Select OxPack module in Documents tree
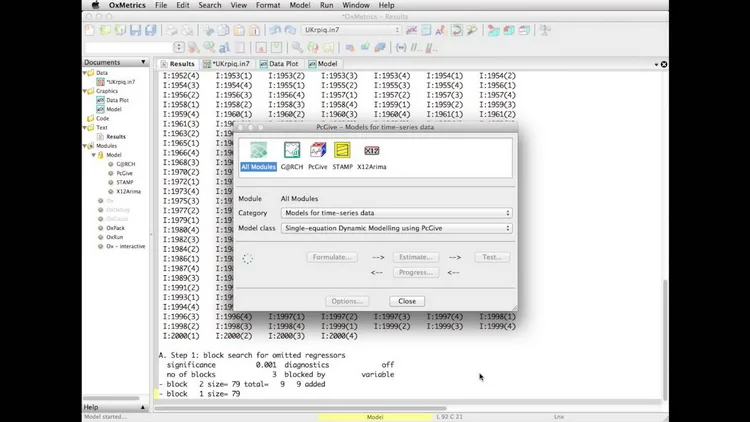Screen dimensions: 750x422 [115, 228]
